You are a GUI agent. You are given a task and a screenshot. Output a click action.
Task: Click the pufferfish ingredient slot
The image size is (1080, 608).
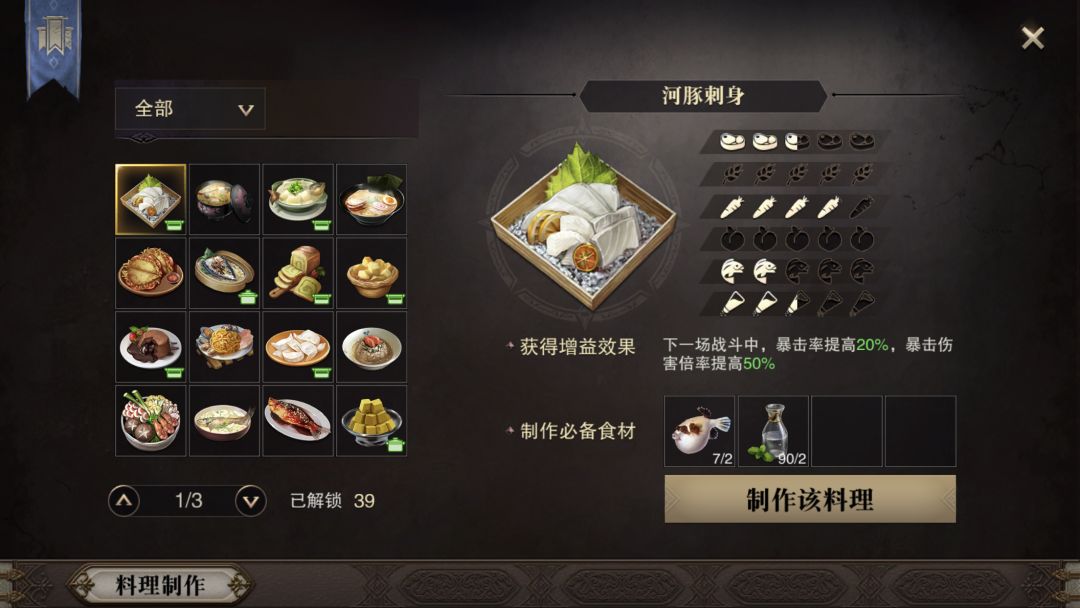[700, 431]
